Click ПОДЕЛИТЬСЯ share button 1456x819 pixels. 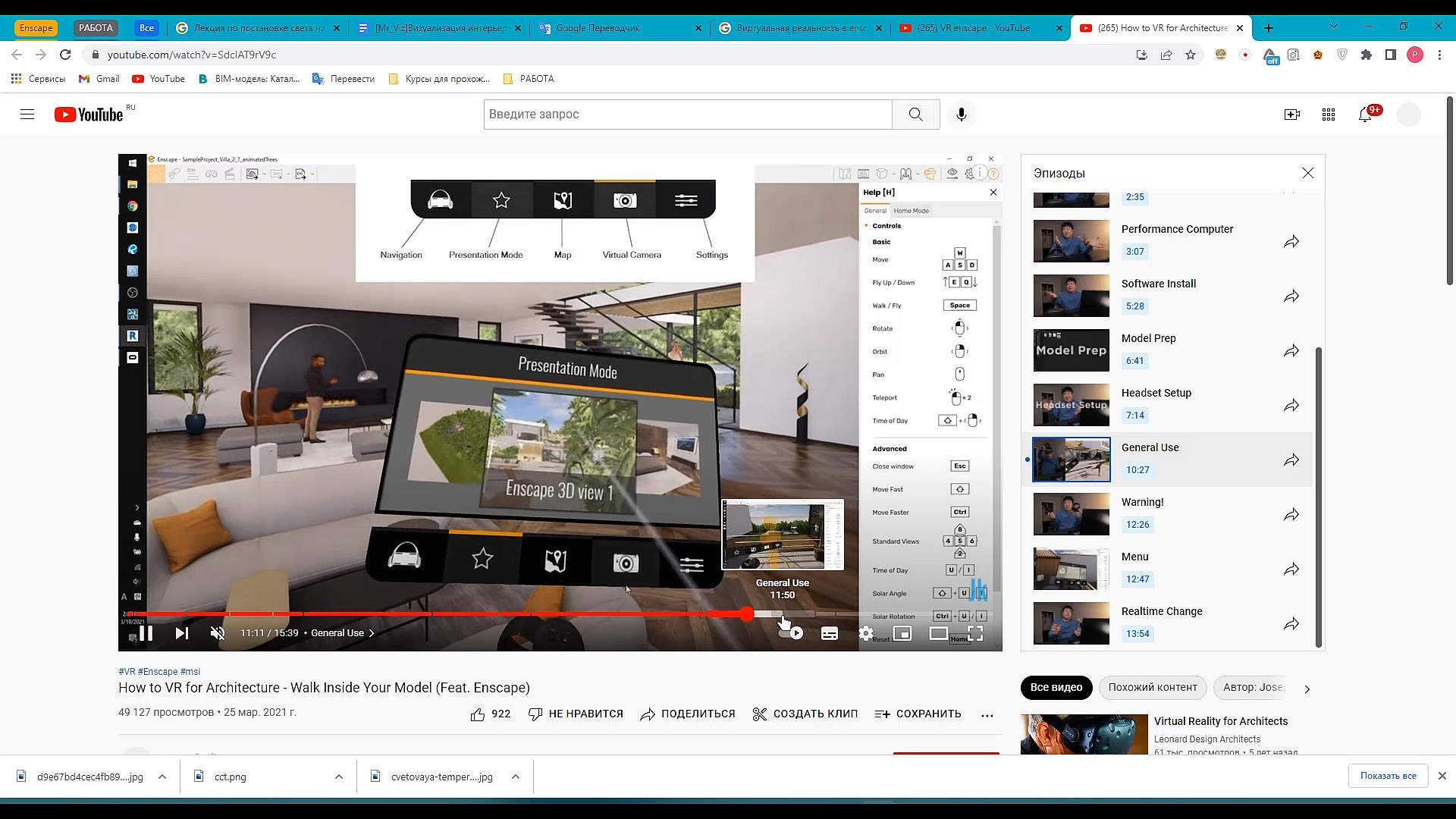point(688,714)
